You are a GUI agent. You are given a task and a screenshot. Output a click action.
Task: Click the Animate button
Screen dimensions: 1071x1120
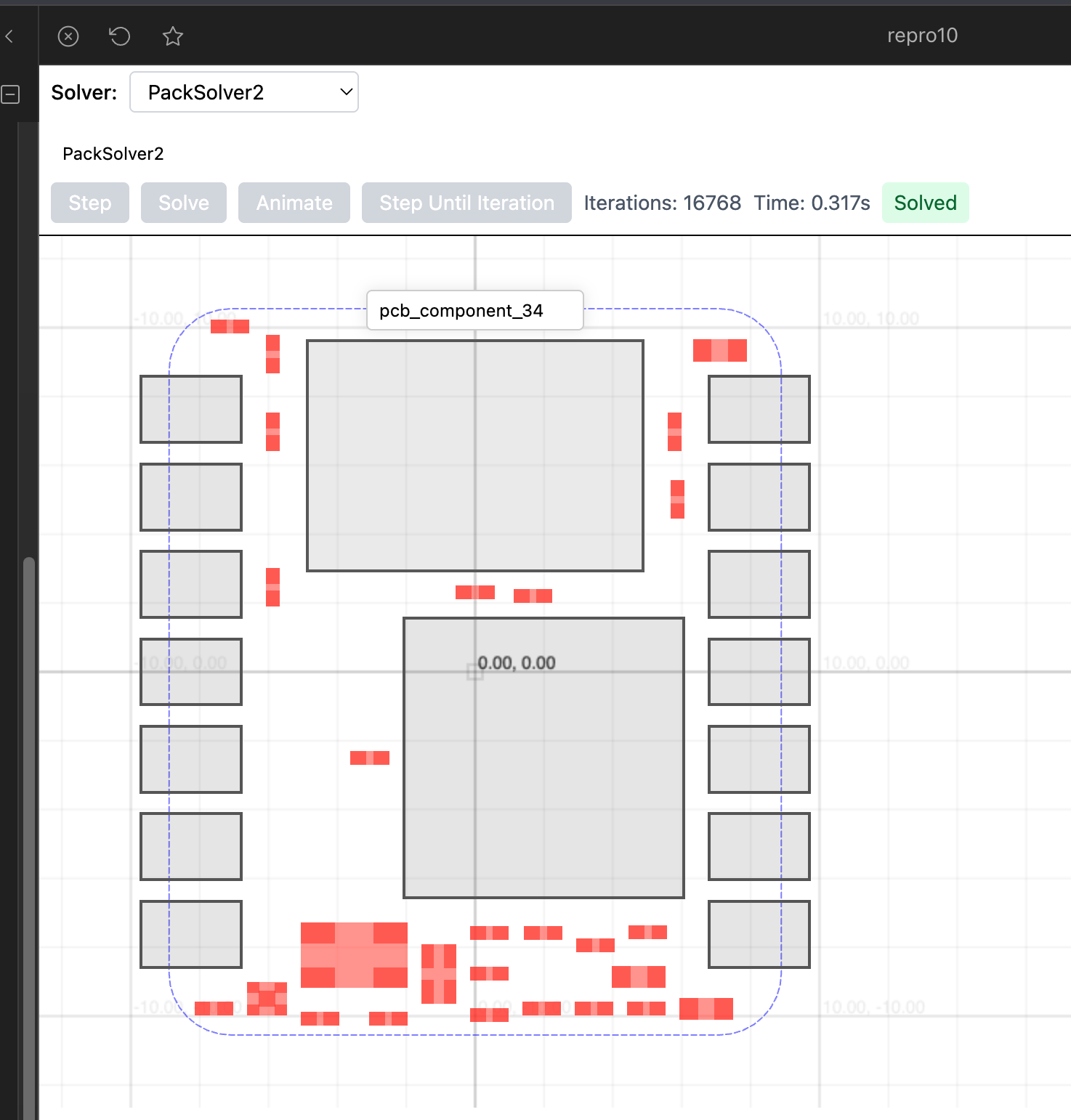[294, 203]
